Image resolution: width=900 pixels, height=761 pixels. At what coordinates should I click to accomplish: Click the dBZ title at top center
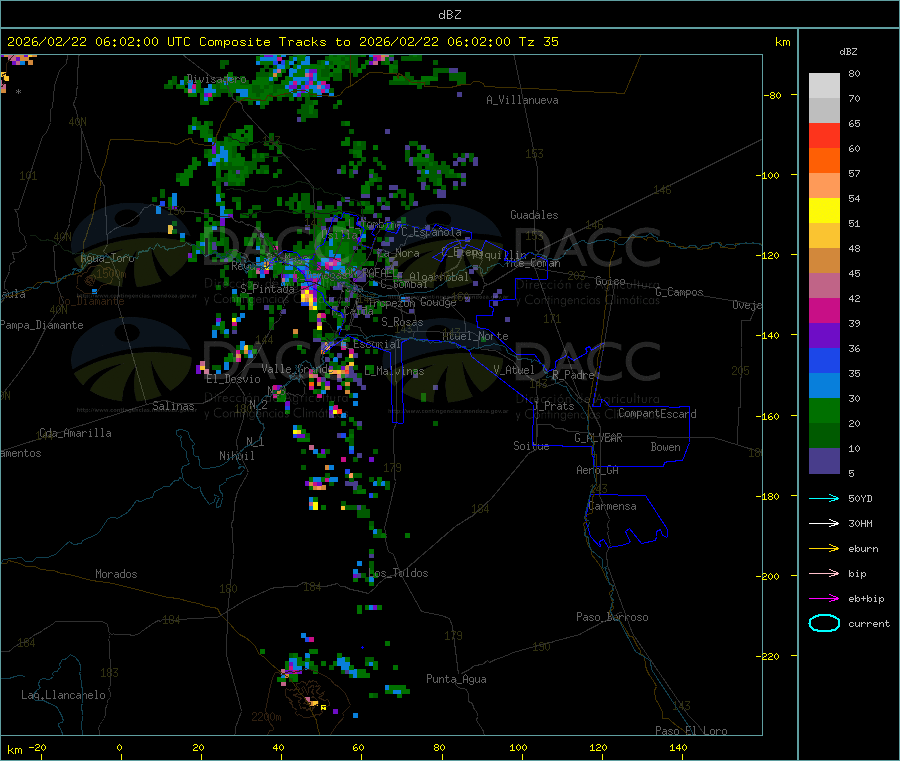click(x=449, y=15)
